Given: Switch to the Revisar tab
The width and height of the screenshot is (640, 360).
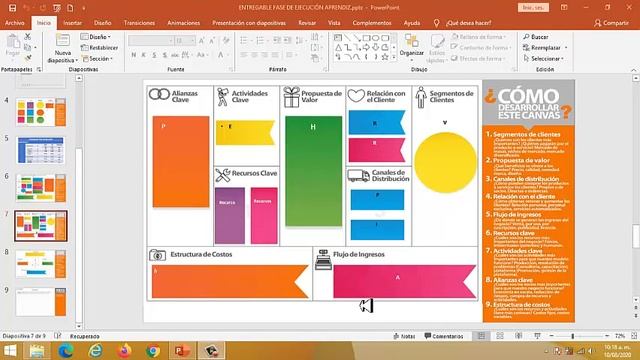Looking at the screenshot, I should pyautogui.click(x=307, y=23).
